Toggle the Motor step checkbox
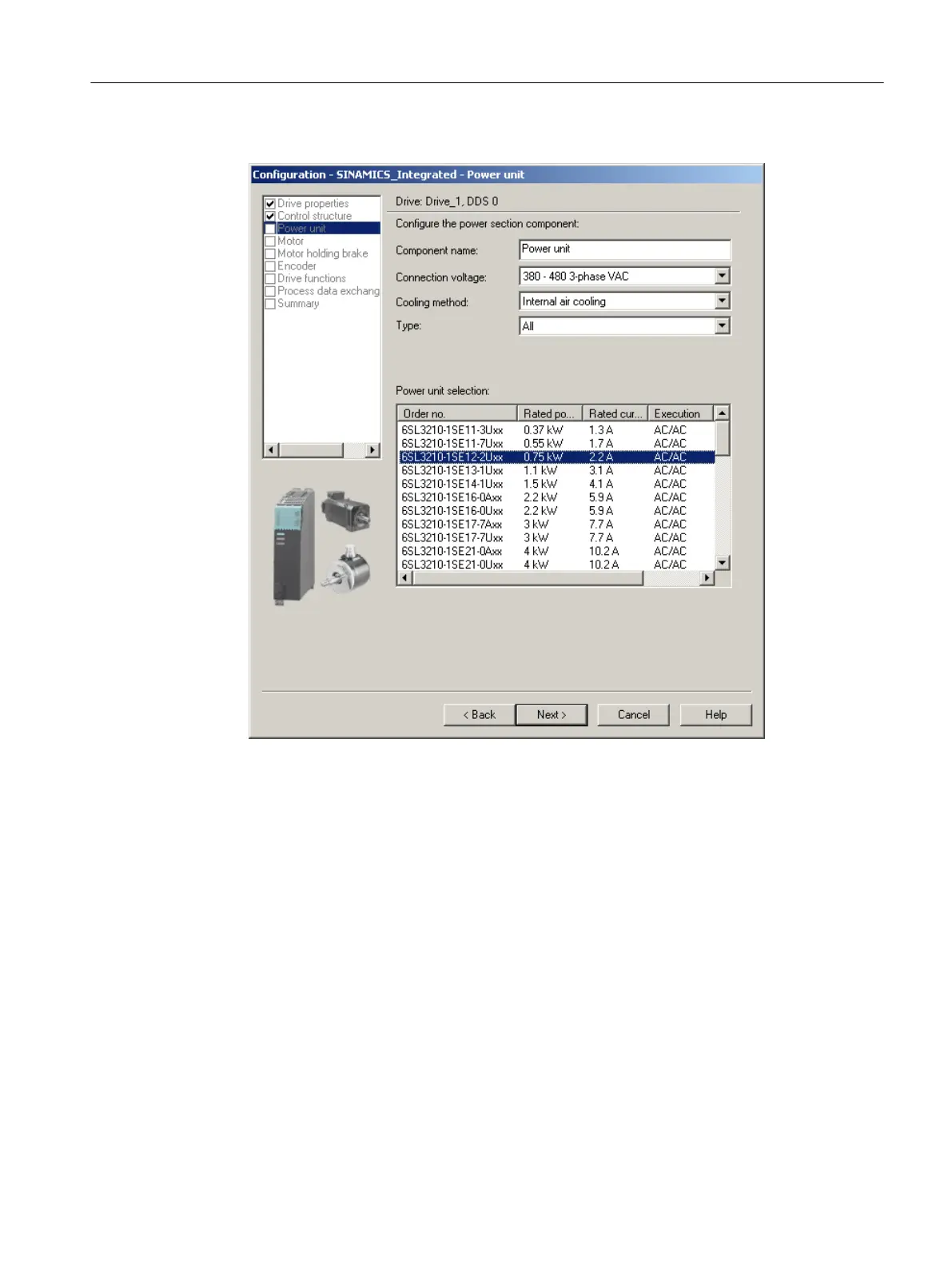Image resolution: width=952 pixels, height=1269 pixels. 270,241
